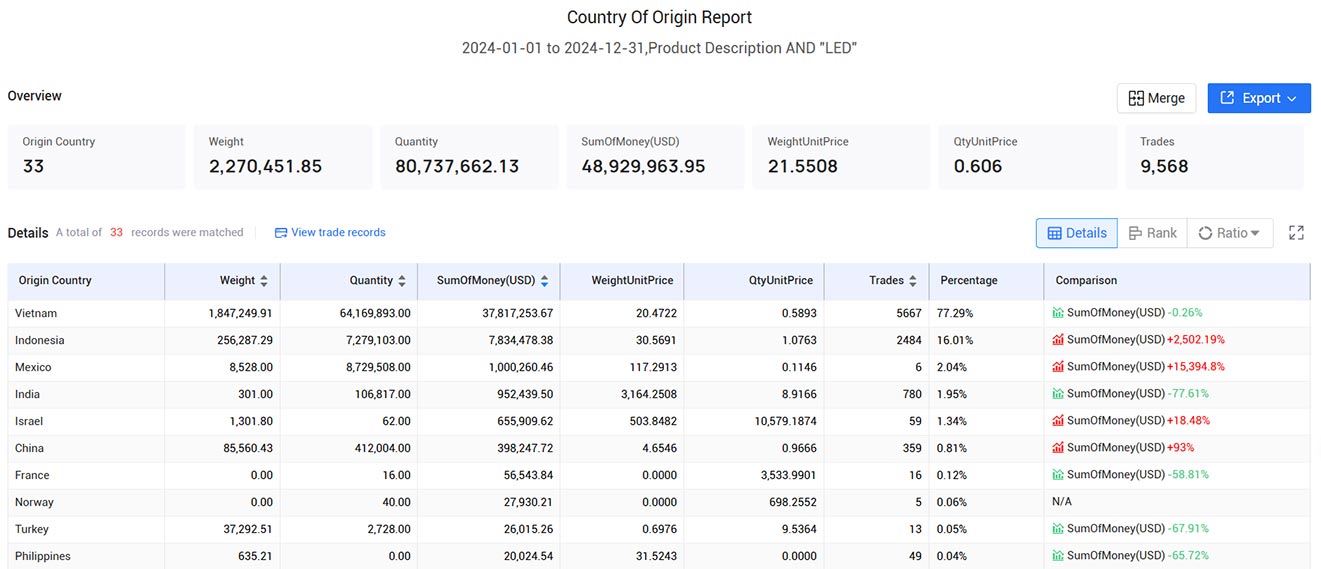Select the Indonesia origin country cell
The width and height of the screenshot is (1321, 569).
pyautogui.click(x=86, y=340)
